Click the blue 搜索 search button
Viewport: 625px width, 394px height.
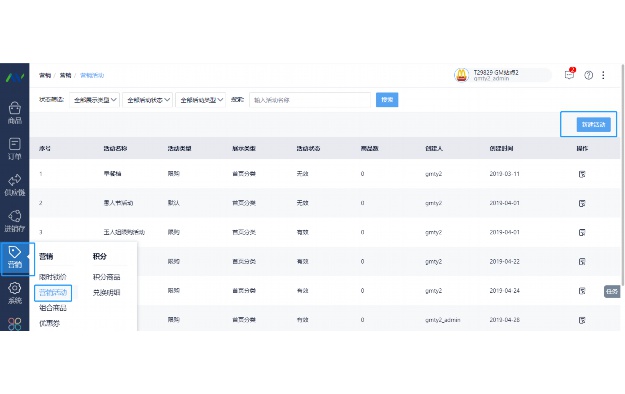(x=387, y=100)
